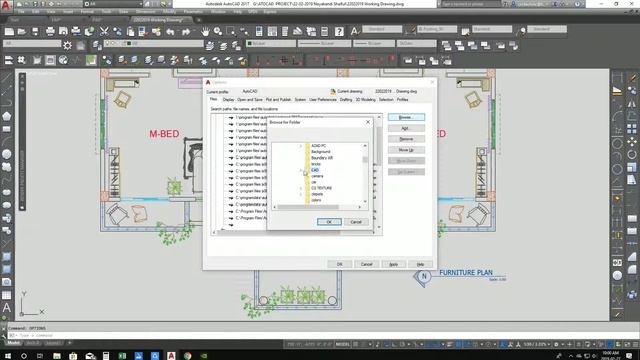
Task: Click the Paste clipboard icon
Action: coord(130,31)
